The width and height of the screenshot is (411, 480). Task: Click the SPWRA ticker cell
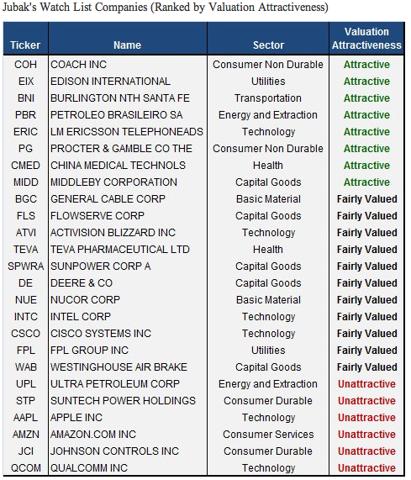[x=26, y=266]
